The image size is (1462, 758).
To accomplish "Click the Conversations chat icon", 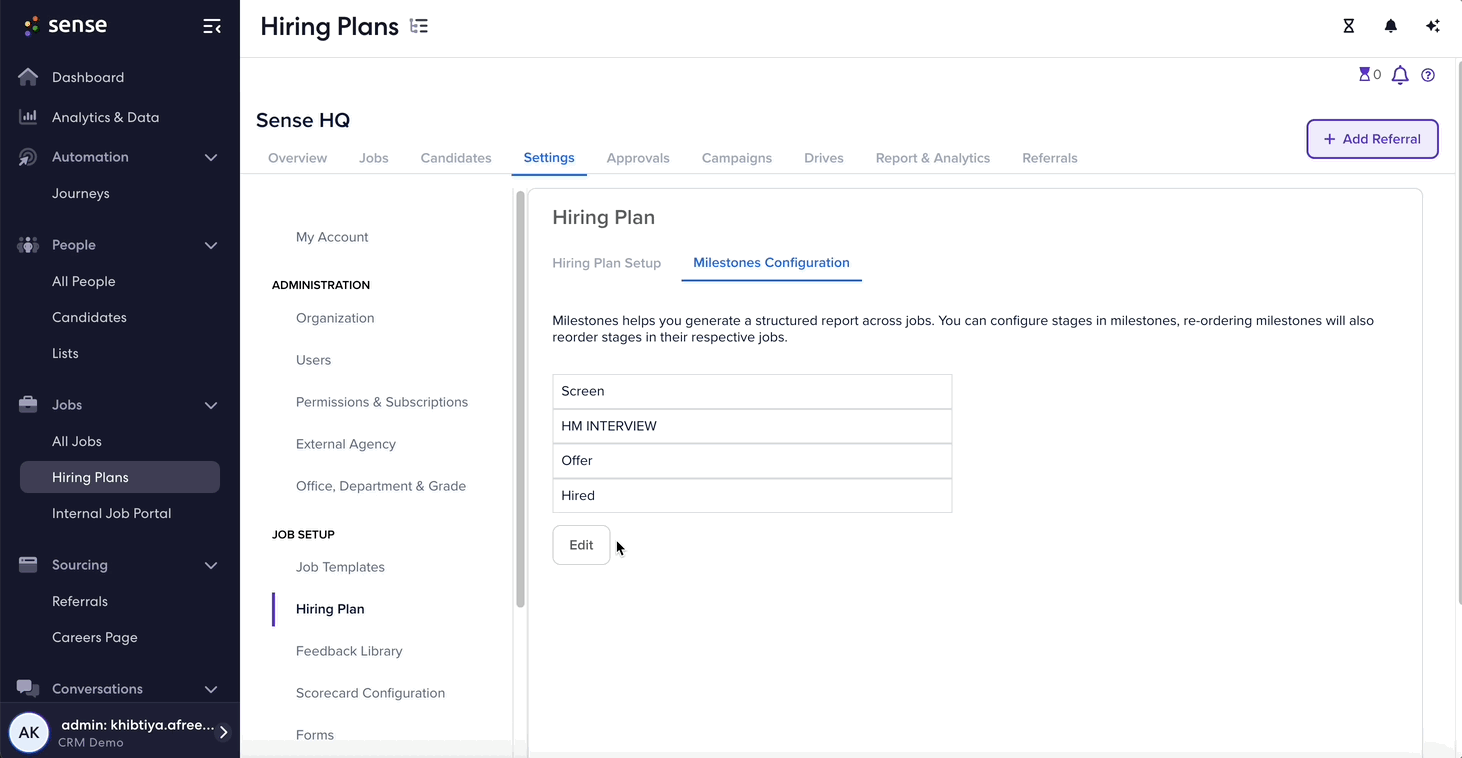I will (28, 688).
